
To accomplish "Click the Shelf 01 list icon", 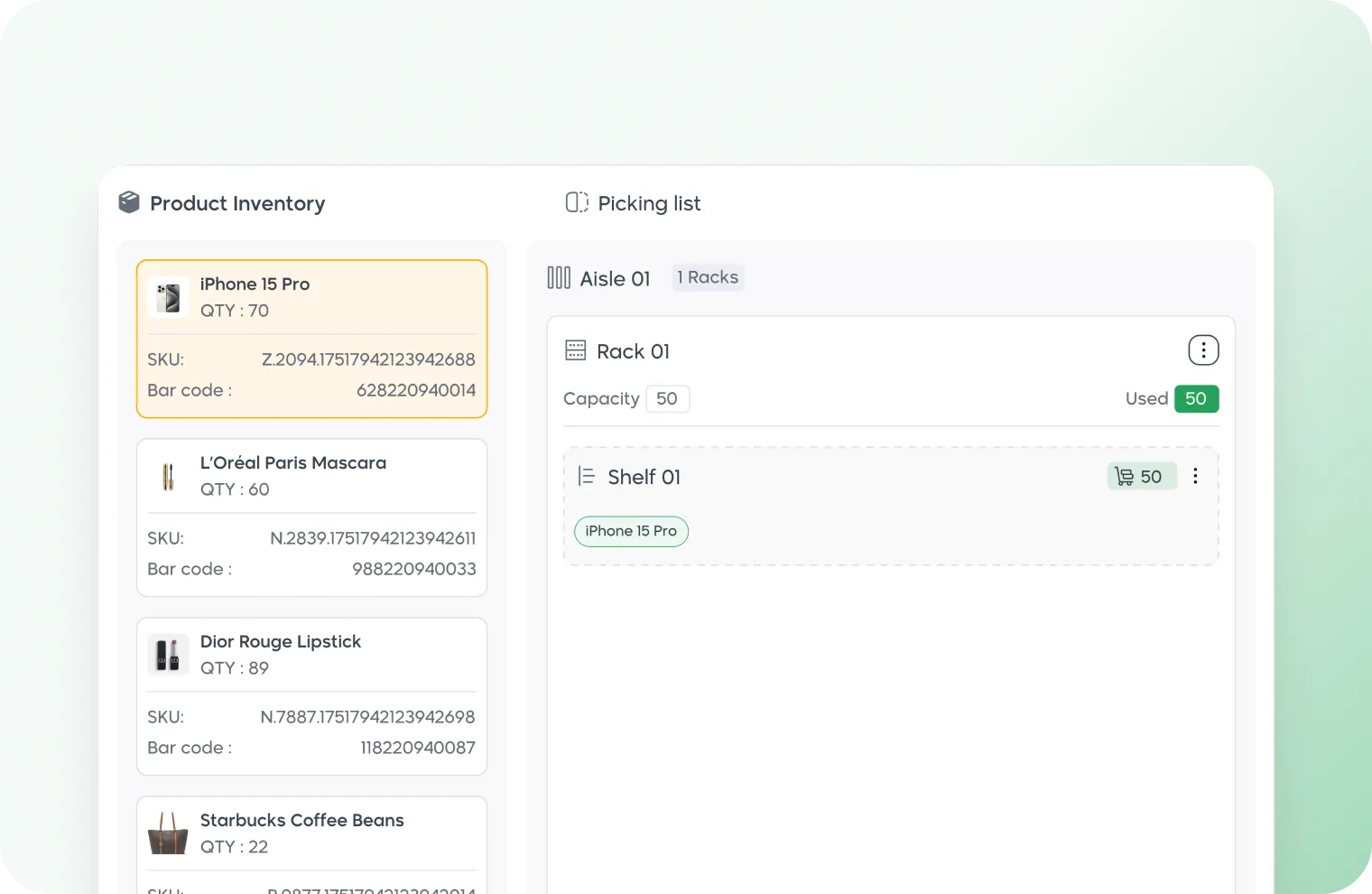I will click(x=587, y=476).
